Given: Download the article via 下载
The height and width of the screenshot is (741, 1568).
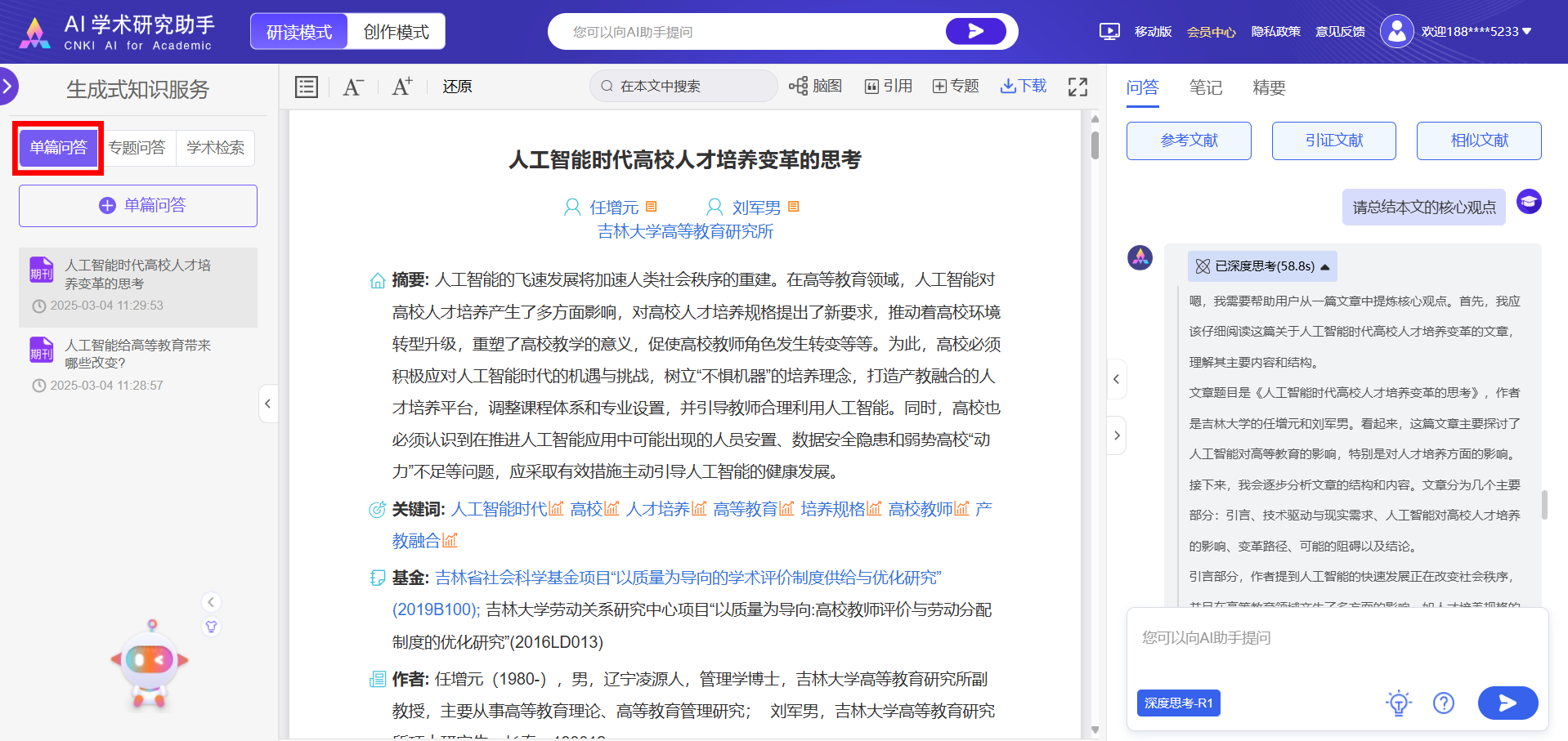Looking at the screenshot, I should tap(1024, 87).
